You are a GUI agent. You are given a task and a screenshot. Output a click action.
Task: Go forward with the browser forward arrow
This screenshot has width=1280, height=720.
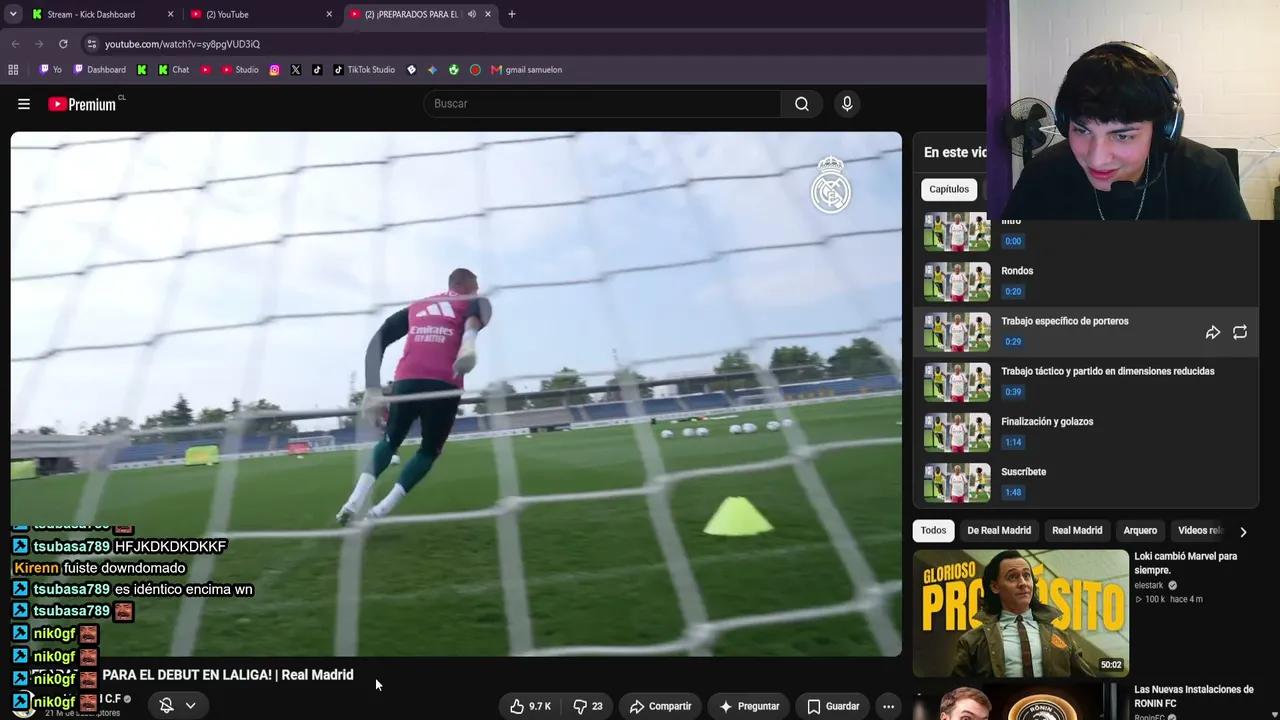39,44
